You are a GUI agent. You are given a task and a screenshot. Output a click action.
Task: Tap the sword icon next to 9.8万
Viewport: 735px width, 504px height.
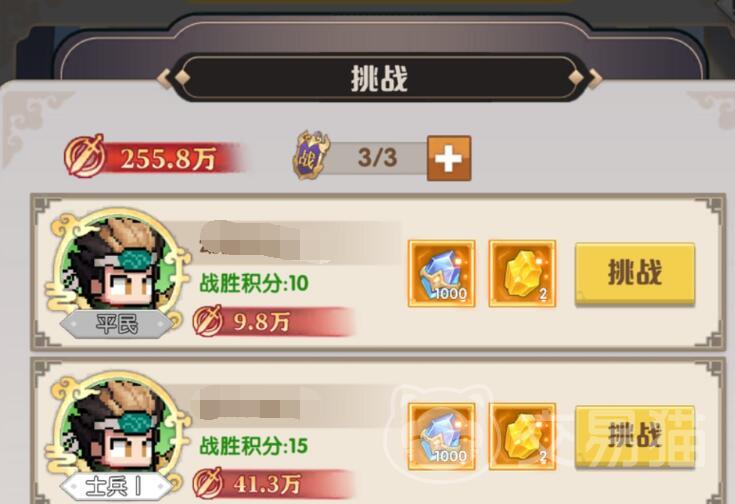[x=208, y=321]
